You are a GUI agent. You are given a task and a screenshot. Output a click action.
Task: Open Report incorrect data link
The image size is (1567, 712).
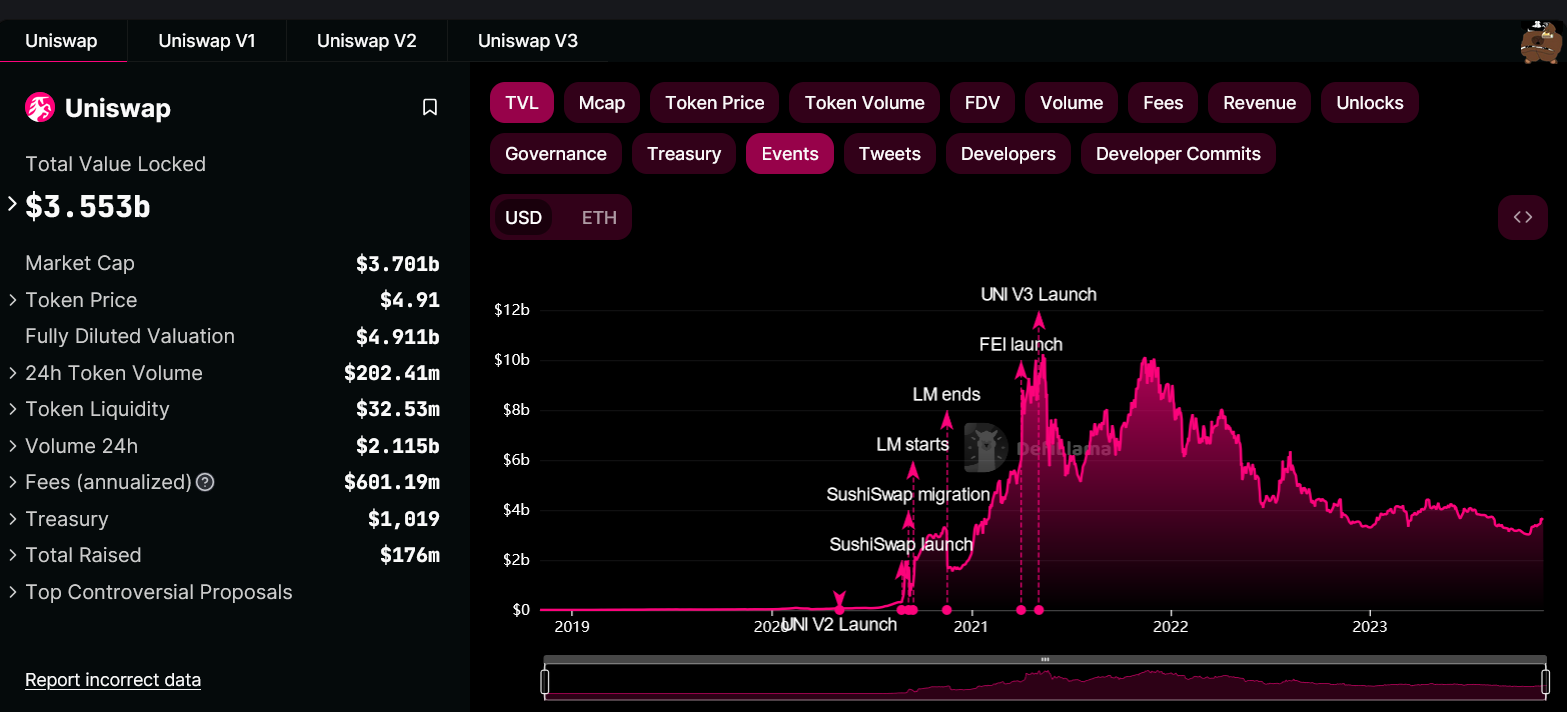(113, 680)
